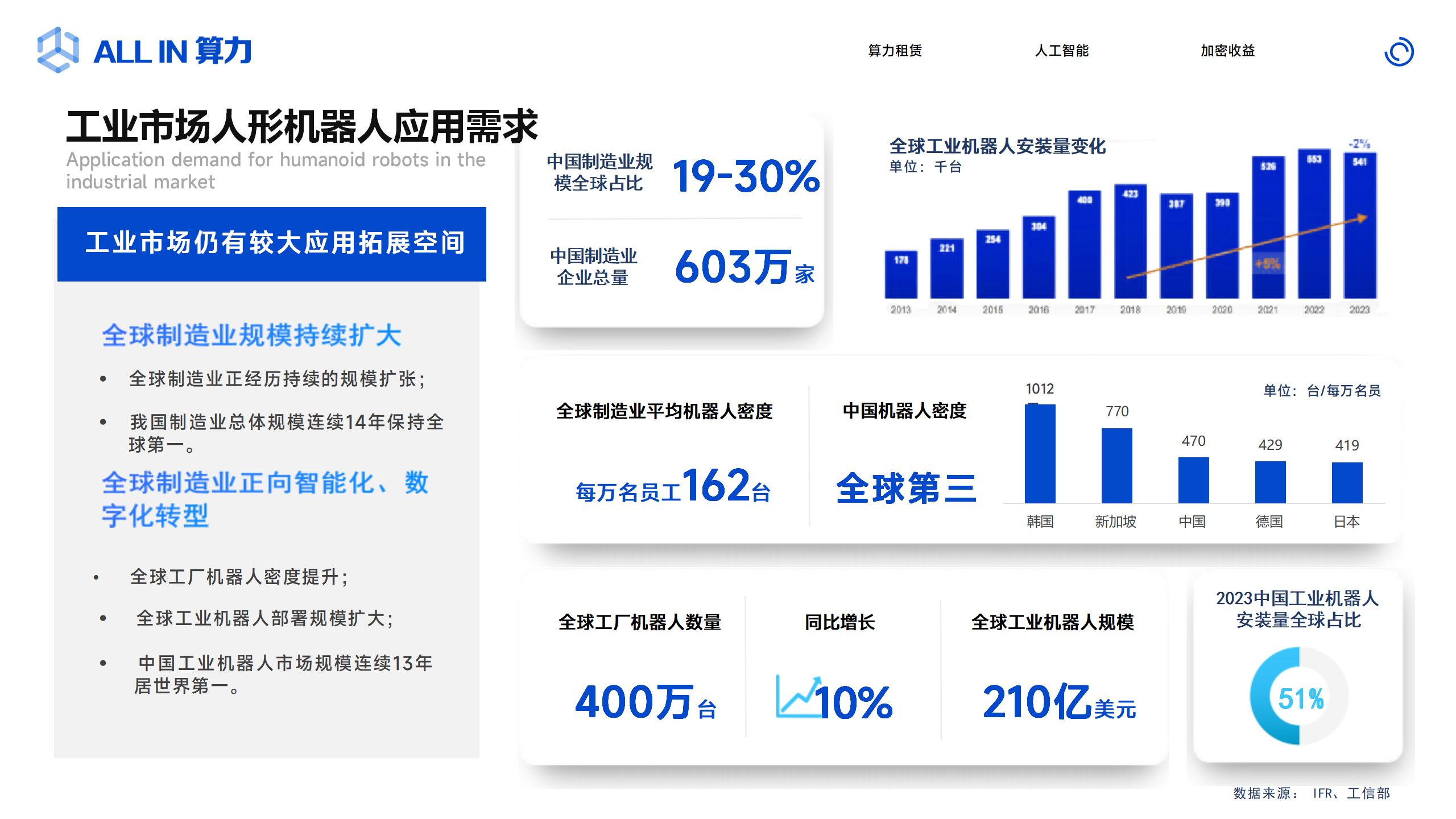Click the growth chart icon beside 10%
The image size is (1456, 819).
(x=797, y=696)
